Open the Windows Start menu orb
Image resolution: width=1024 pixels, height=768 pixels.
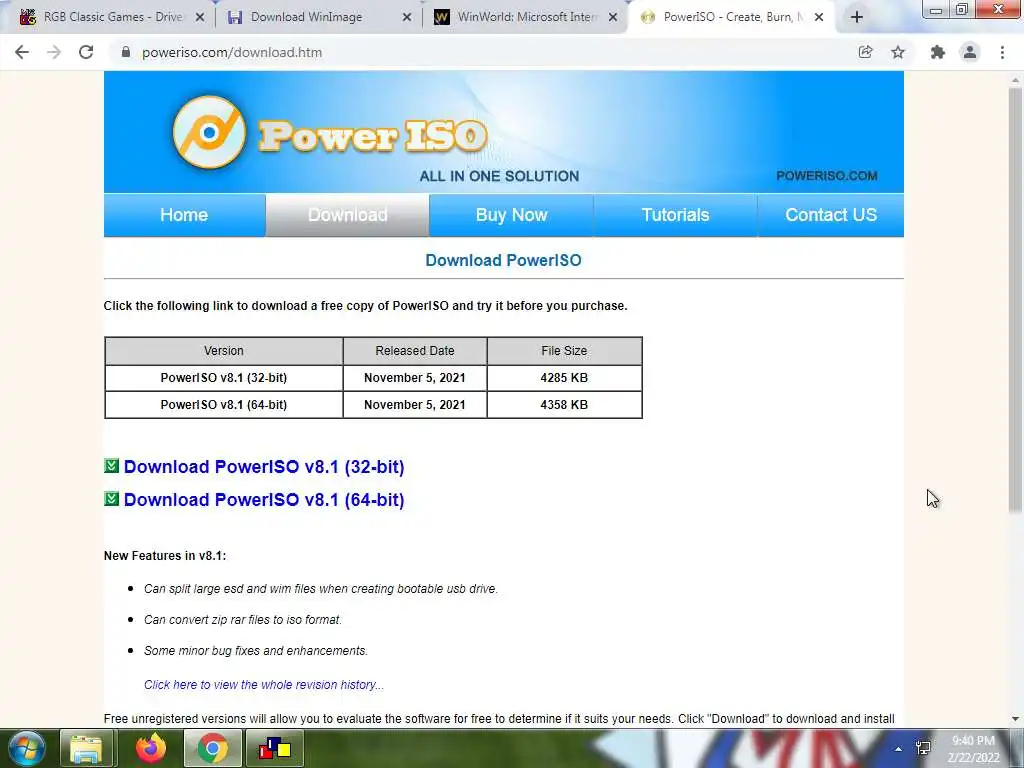tap(26, 748)
